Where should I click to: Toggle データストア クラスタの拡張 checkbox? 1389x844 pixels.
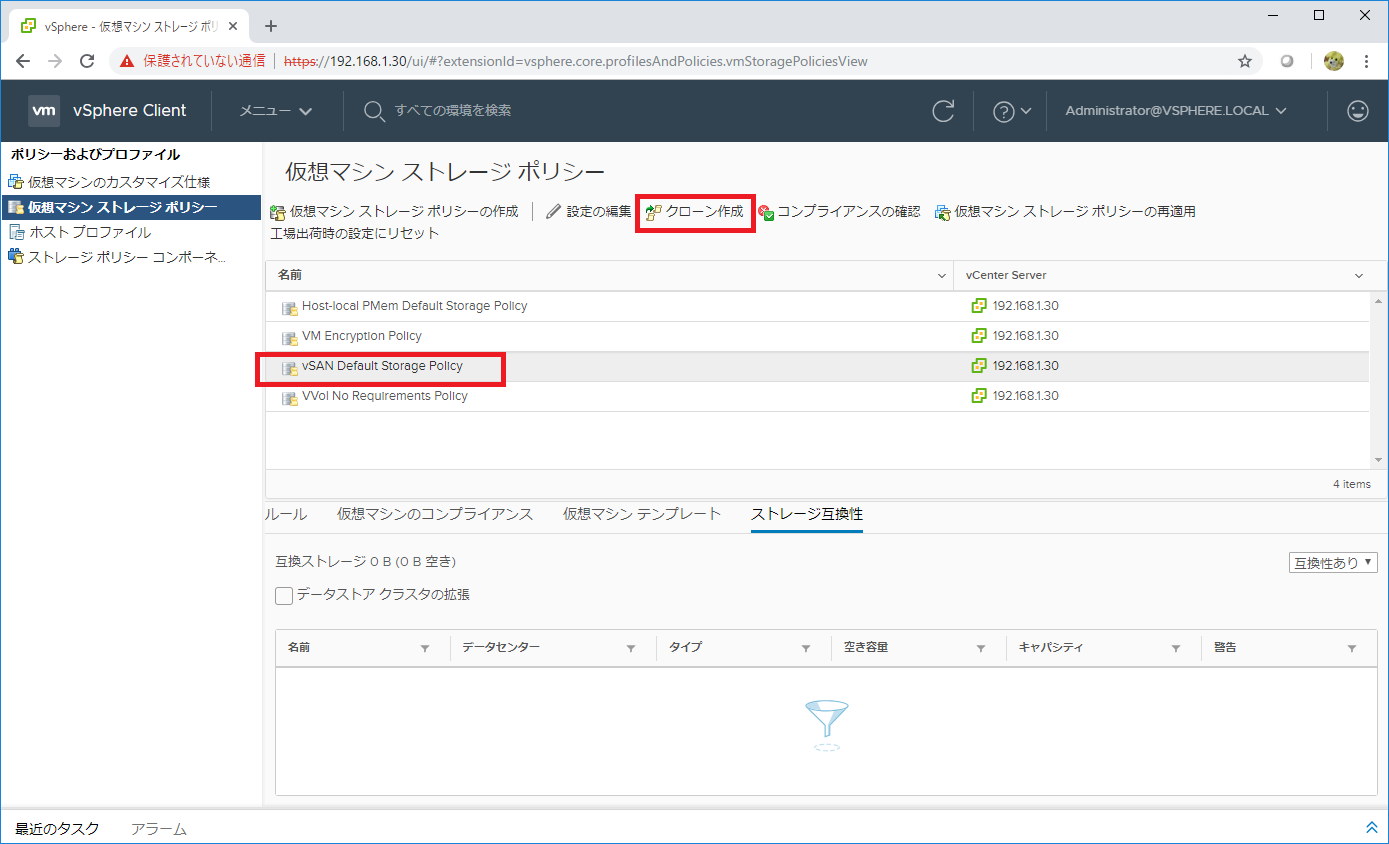(284, 595)
